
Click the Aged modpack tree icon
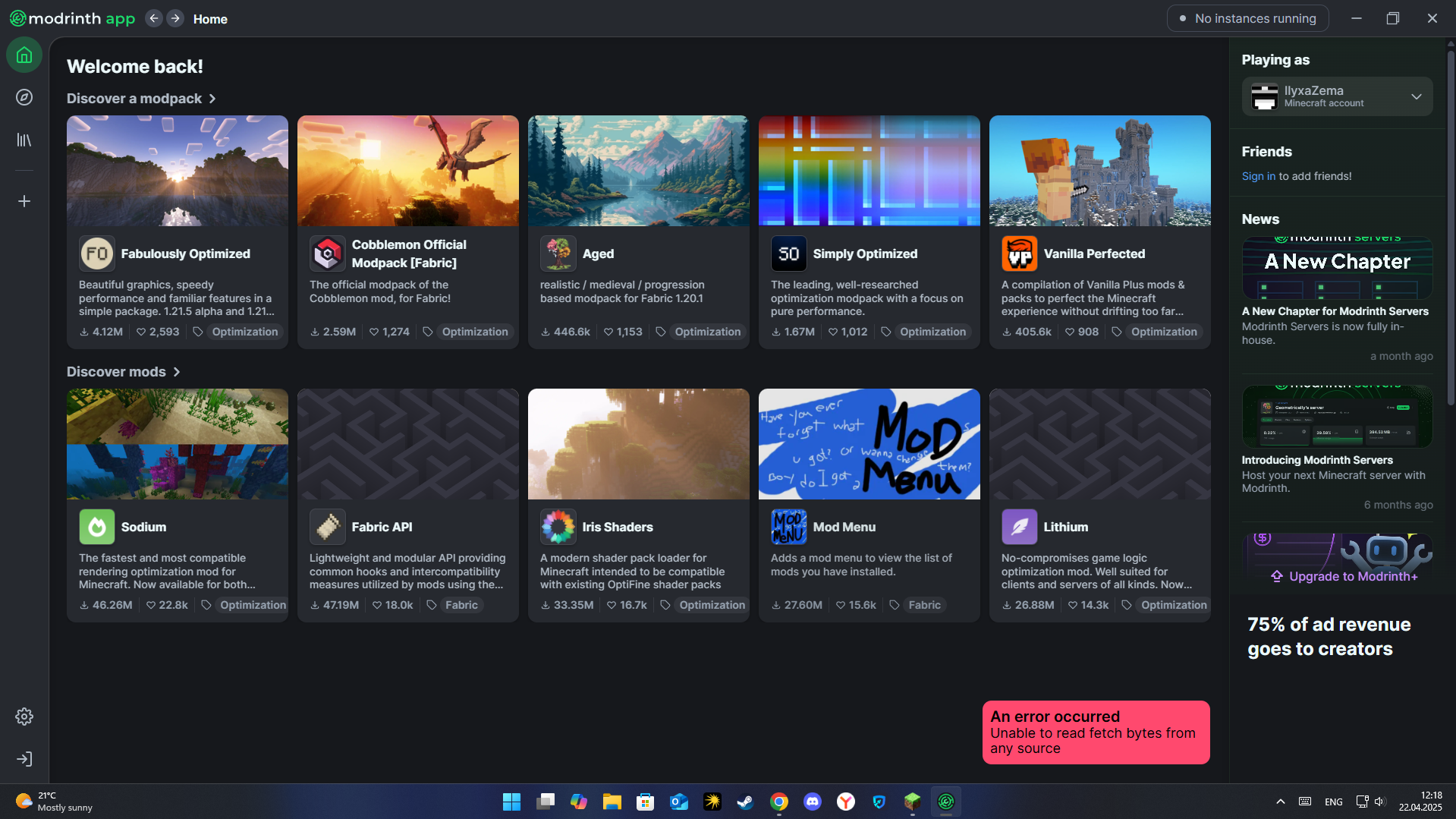pyautogui.click(x=558, y=254)
